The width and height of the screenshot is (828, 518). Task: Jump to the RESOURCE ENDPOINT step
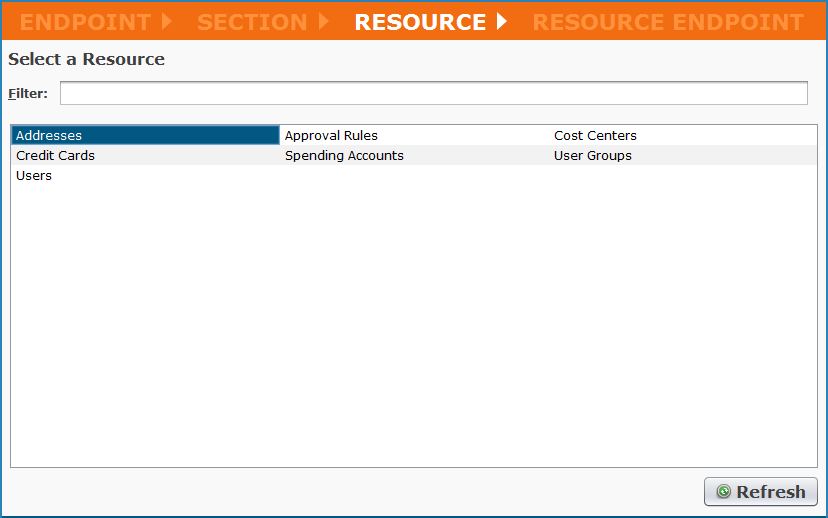point(667,22)
